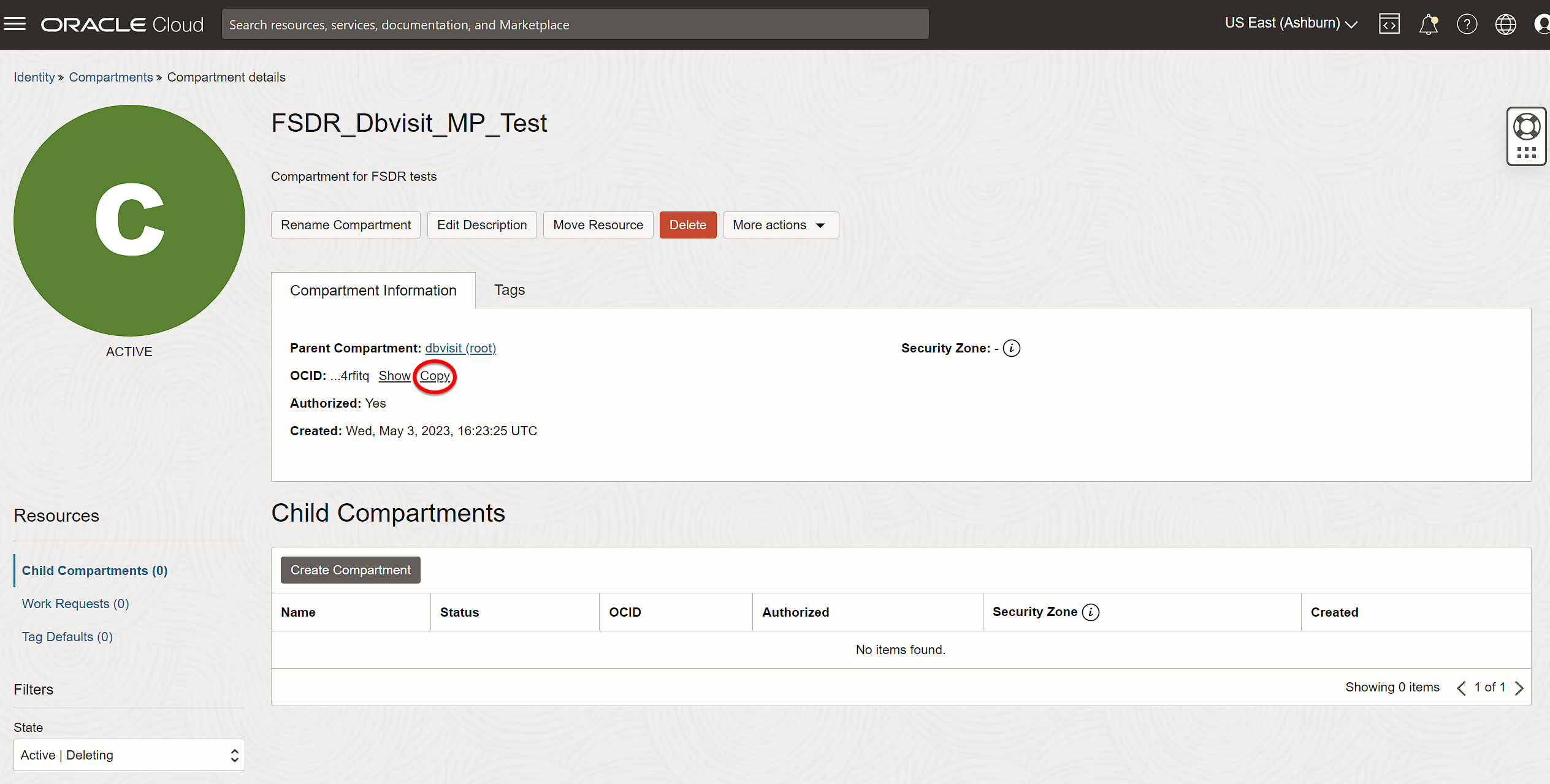Click the 'Compartment for FSDR tests' description
The height and width of the screenshot is (784, 1550).
[x=354, y=177]
